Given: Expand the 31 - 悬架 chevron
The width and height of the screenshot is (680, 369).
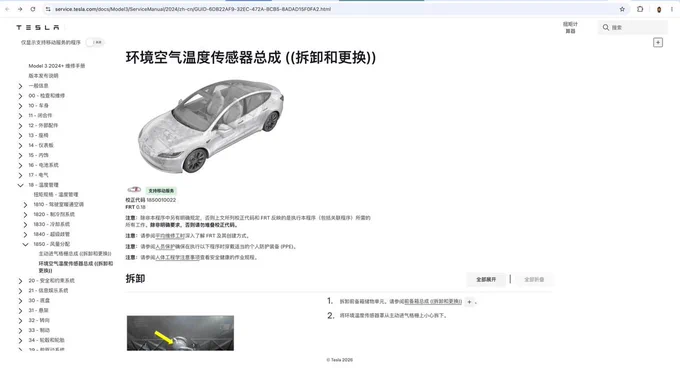Looking at the screenshot, I should (20, 311).
